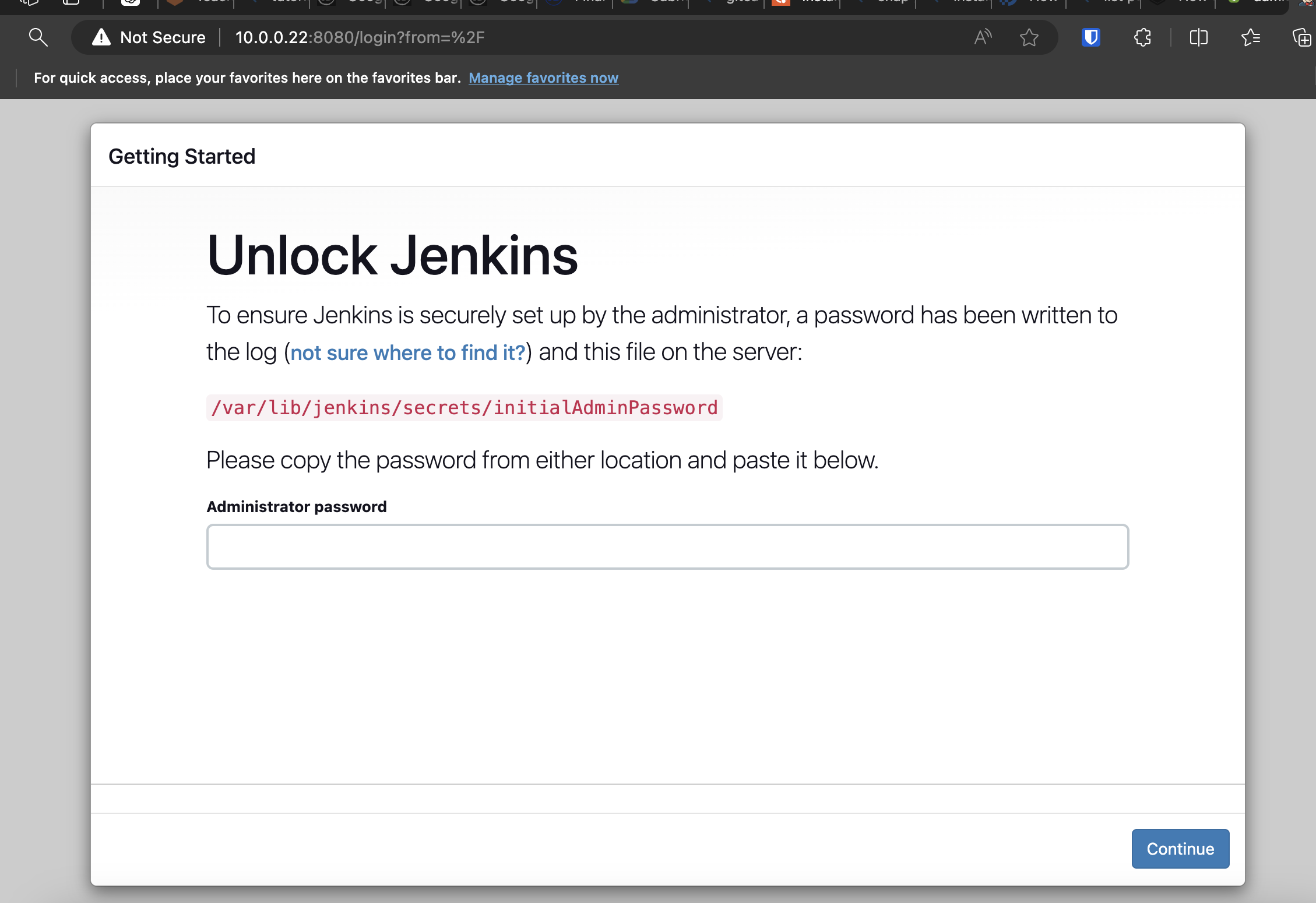The width and height of the screenshot is (1316, 903).
Task: Click the Administrator password label
Action: tap(297, 506)
